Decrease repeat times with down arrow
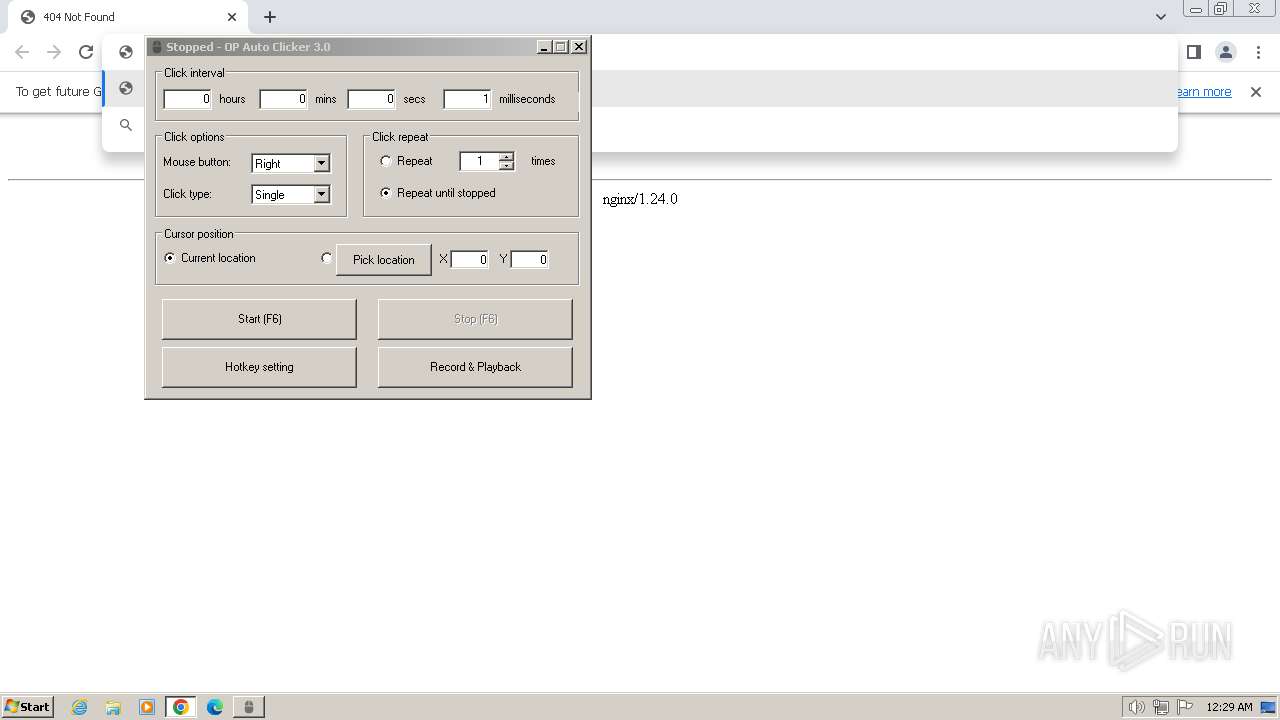Viewport: 1280px width, 720px height. click(506, 165)
